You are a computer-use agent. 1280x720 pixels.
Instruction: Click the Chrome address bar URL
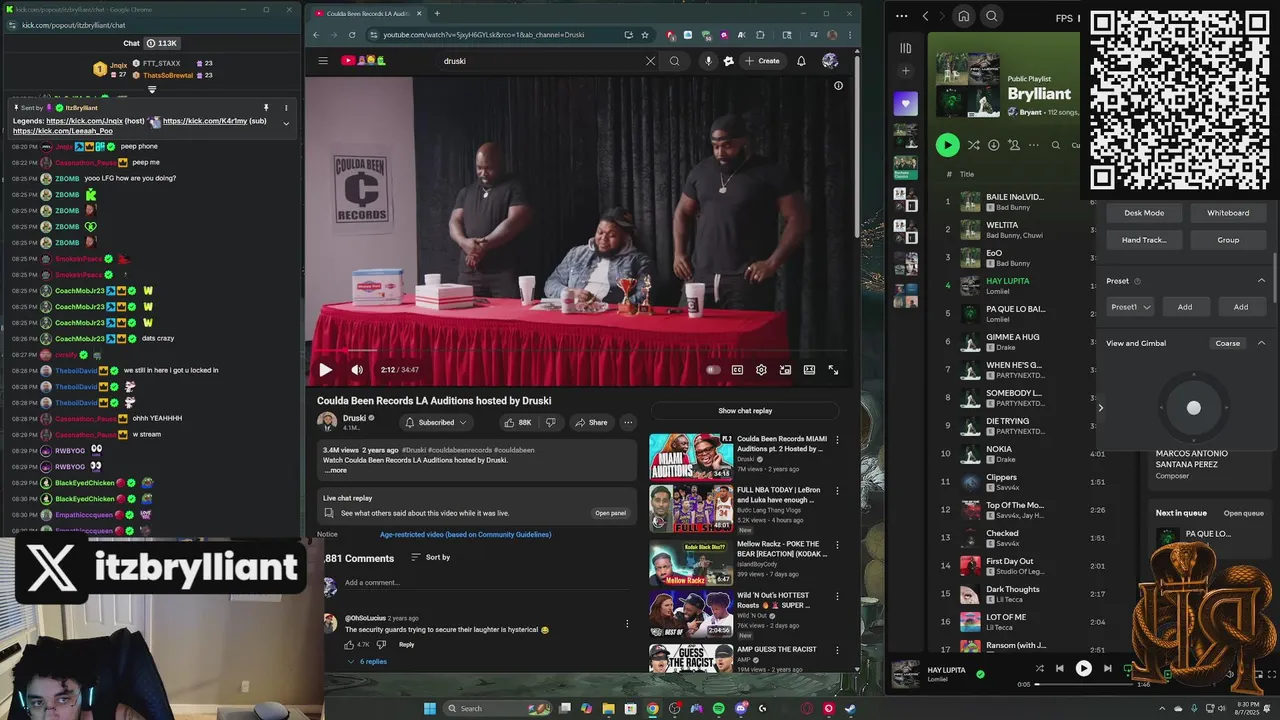tap(484, 35)
